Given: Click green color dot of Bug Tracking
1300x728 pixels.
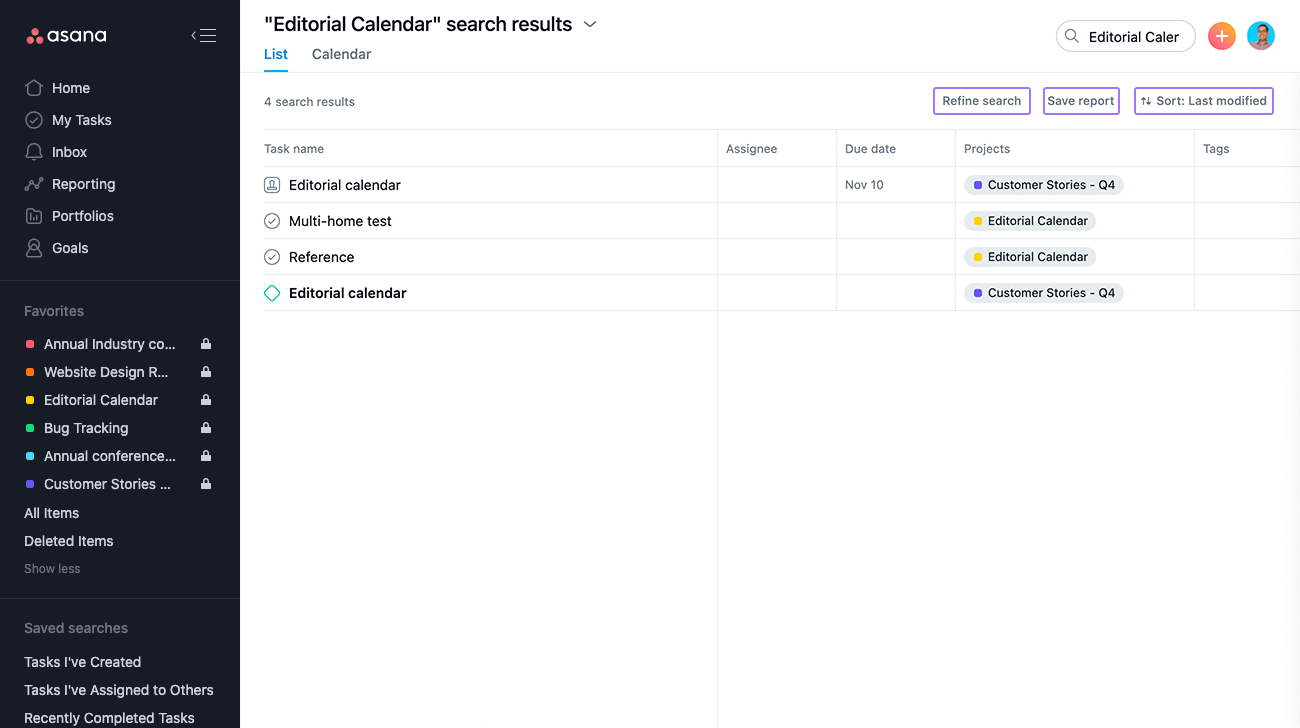Looking at the screenshot, I should pos(30,428).
